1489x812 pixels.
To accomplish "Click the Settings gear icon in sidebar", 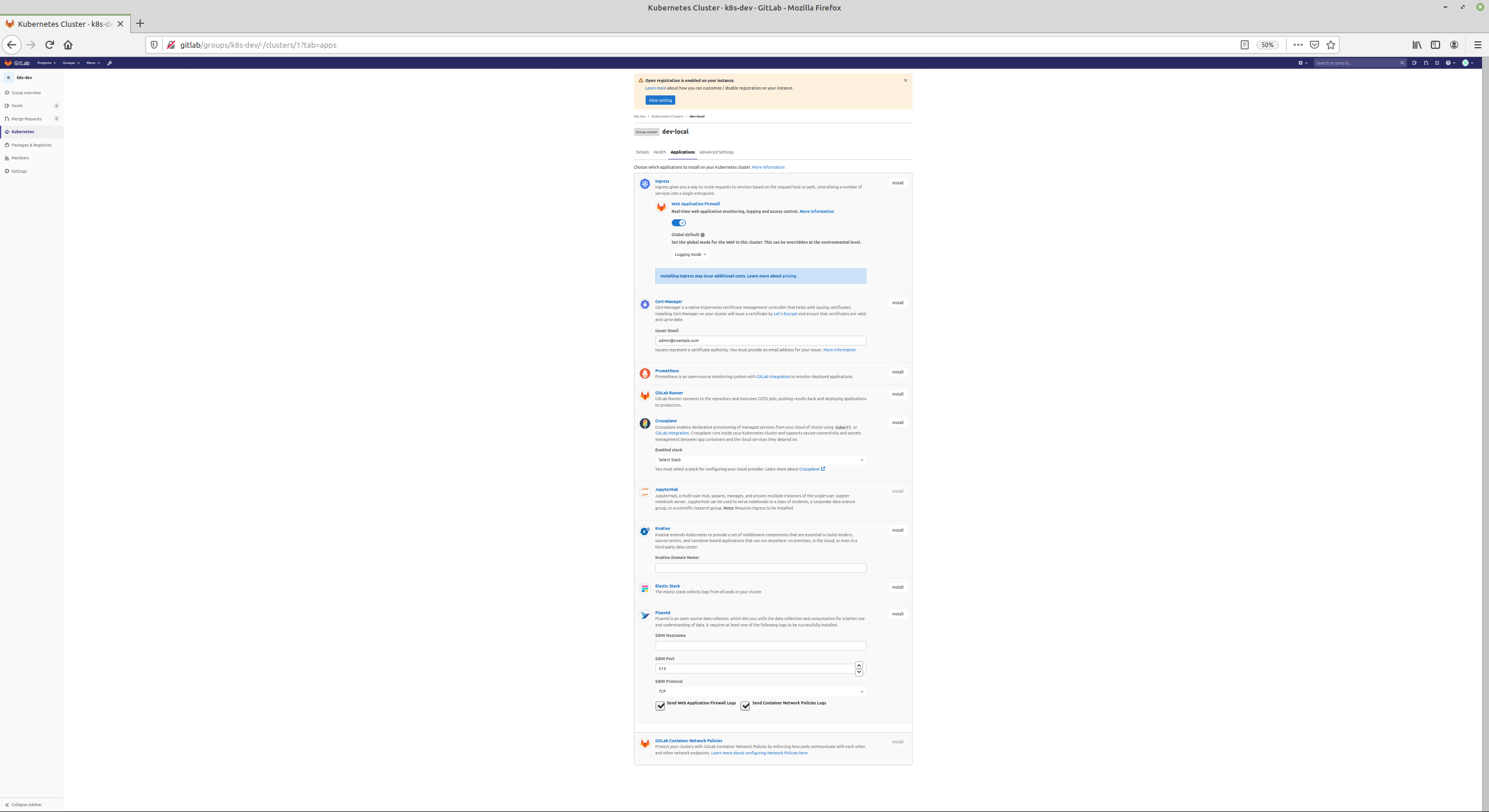I will 7,171.
